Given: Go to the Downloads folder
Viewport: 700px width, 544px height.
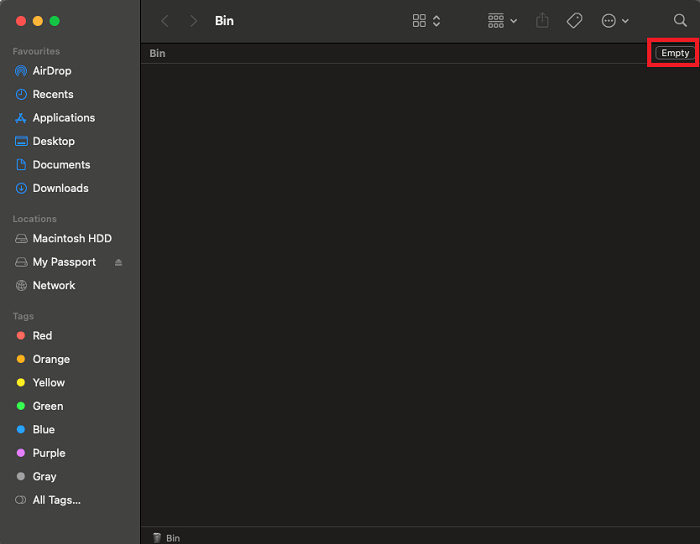Looking at the screenshot, I should tap(60, 188).
